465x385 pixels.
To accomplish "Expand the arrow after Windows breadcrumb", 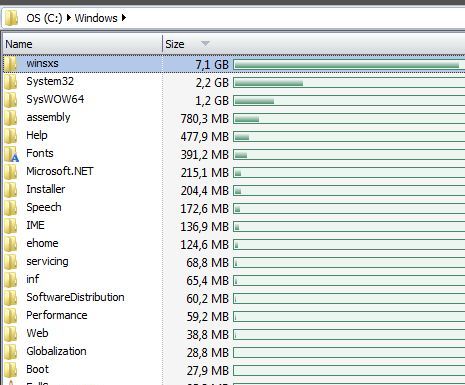I will [124, 18].
